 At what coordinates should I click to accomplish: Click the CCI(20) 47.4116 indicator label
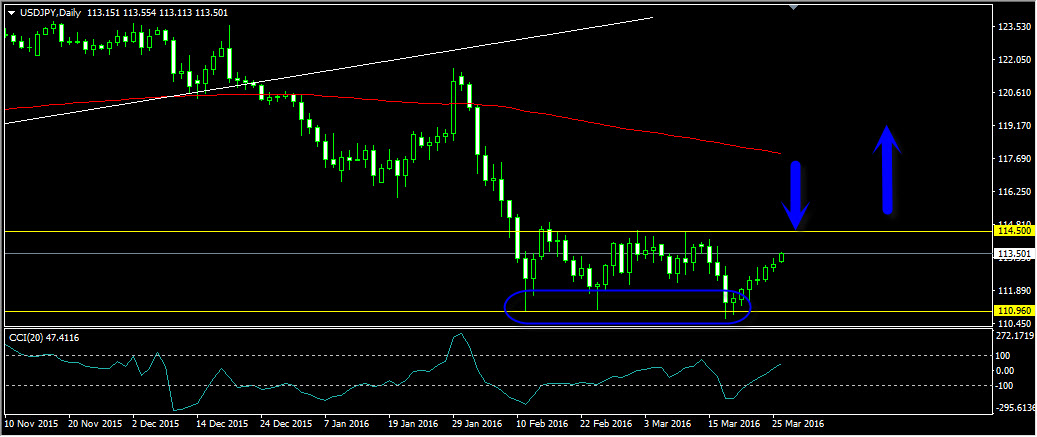(x=44, y=337)
